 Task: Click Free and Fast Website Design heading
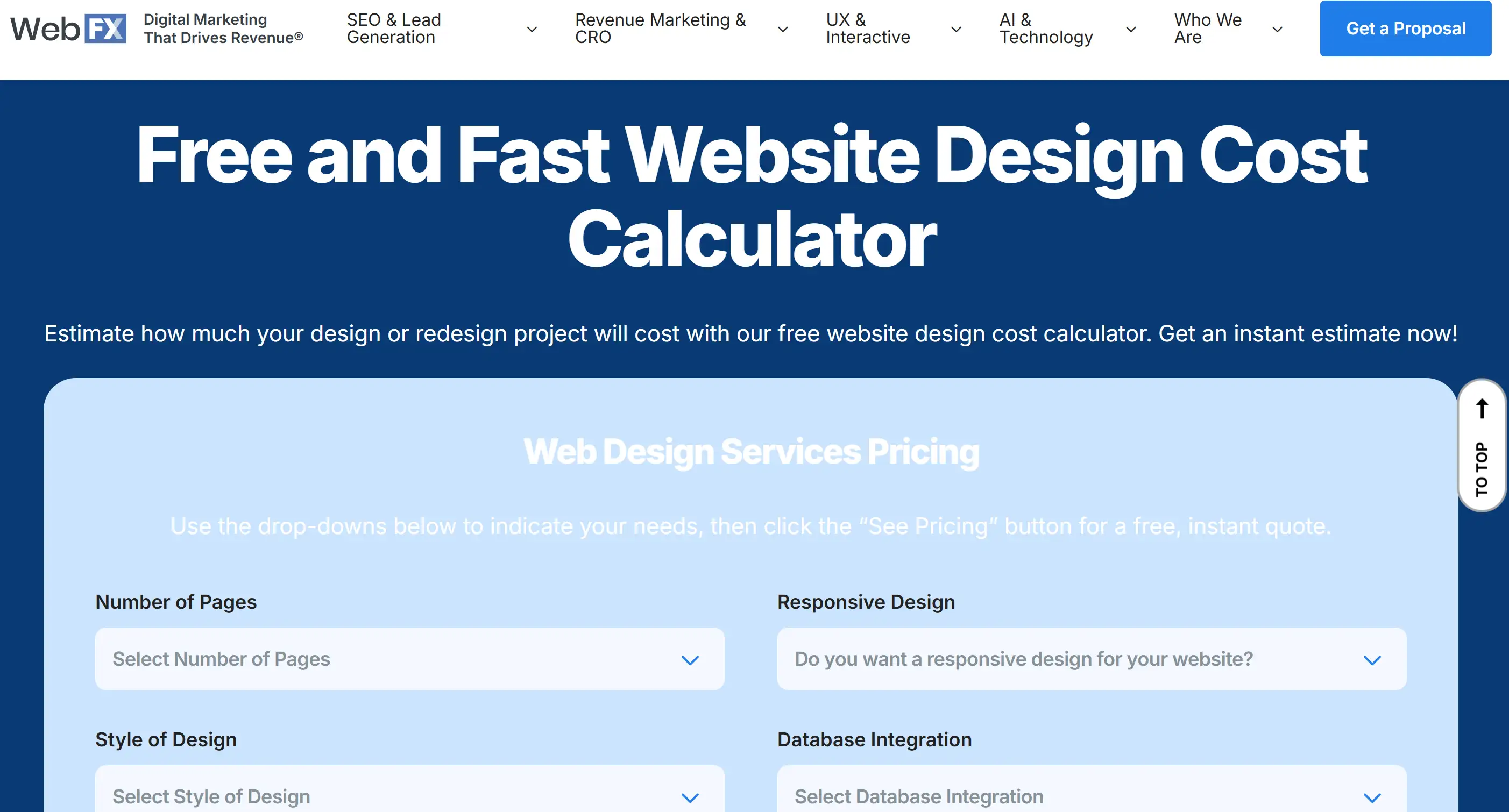(752, 197)
